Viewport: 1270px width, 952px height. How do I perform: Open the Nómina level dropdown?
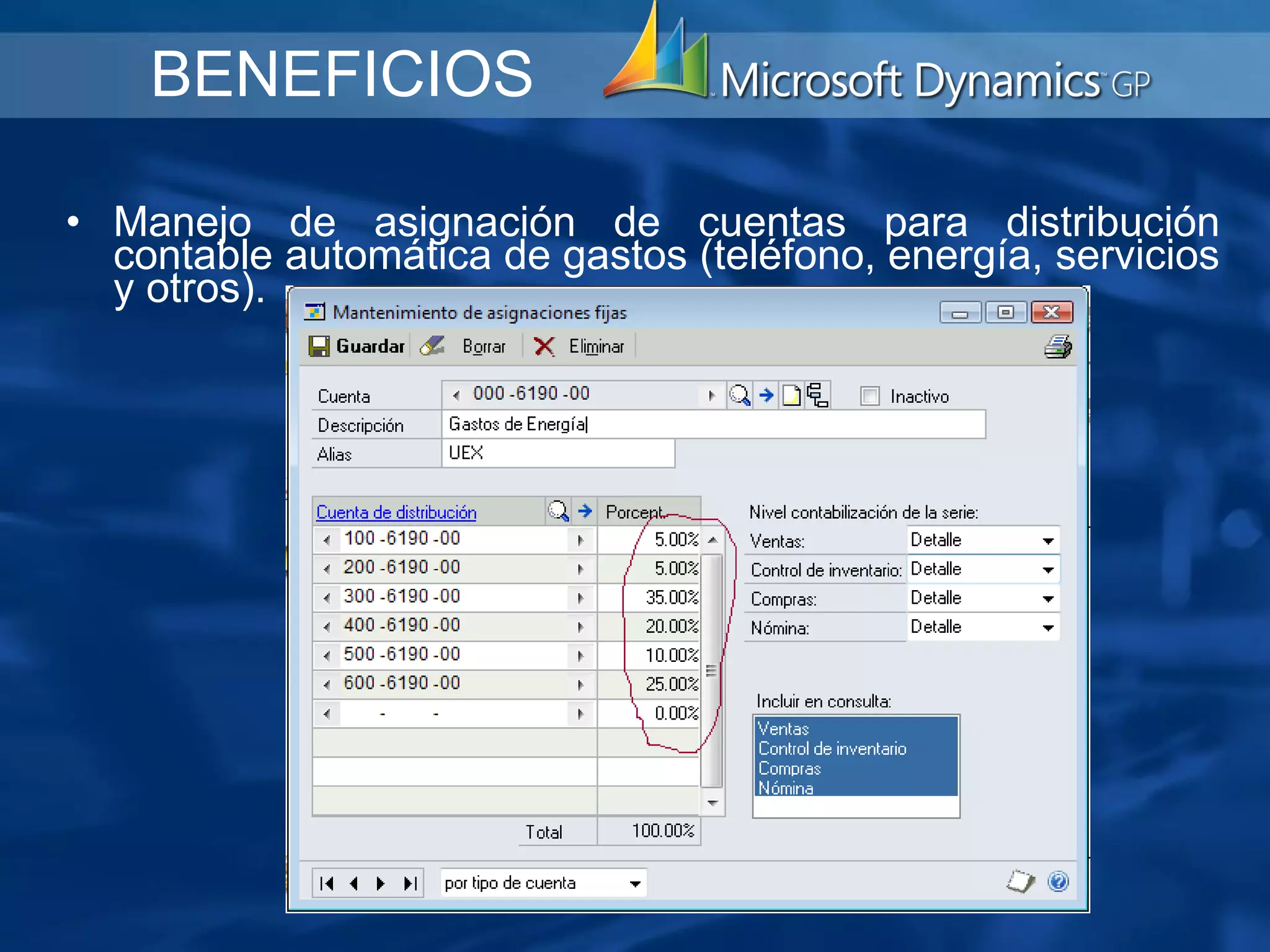click(1048, 628)
